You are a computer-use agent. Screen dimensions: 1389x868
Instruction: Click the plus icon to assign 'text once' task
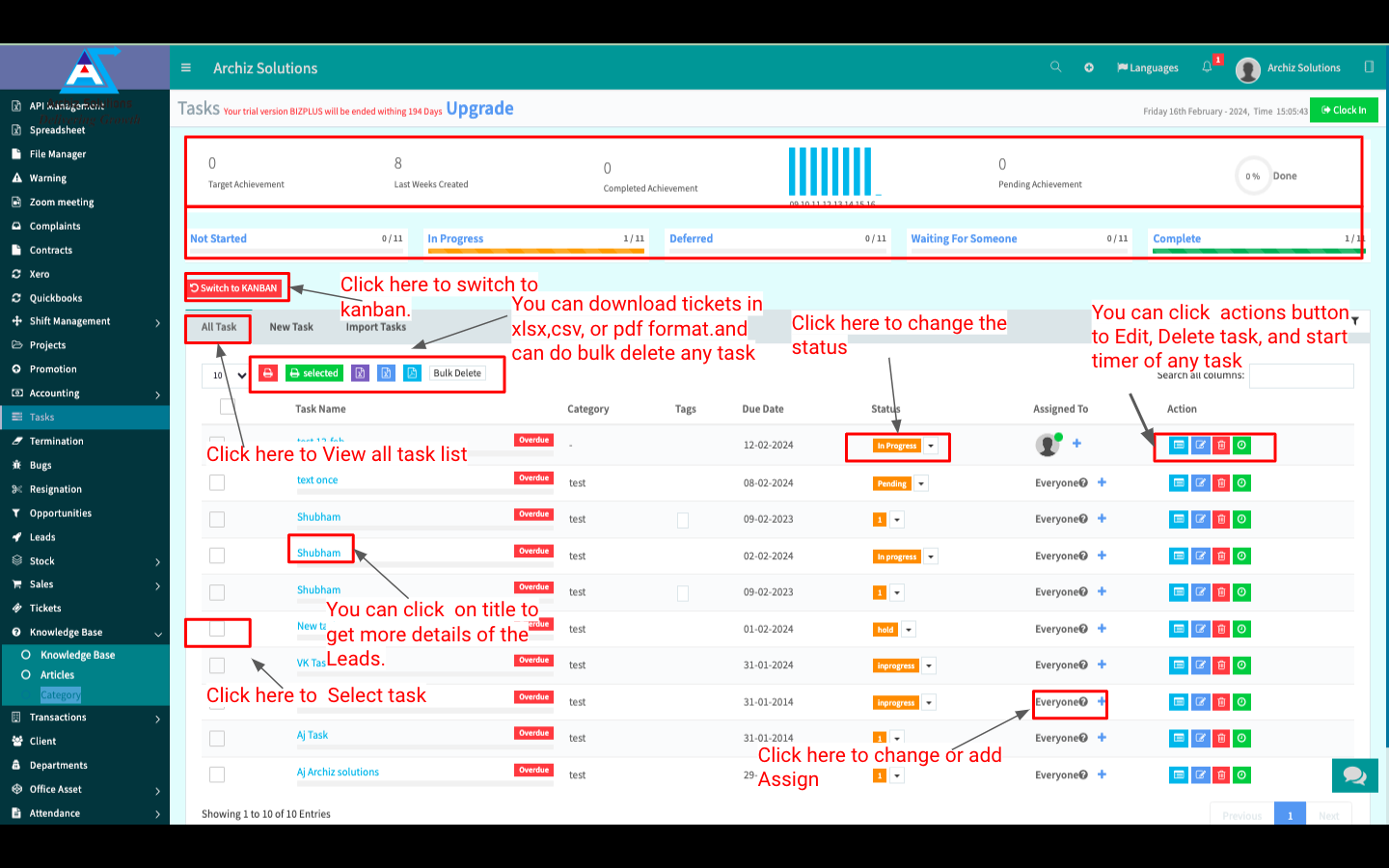click(x=1102, y=482)
